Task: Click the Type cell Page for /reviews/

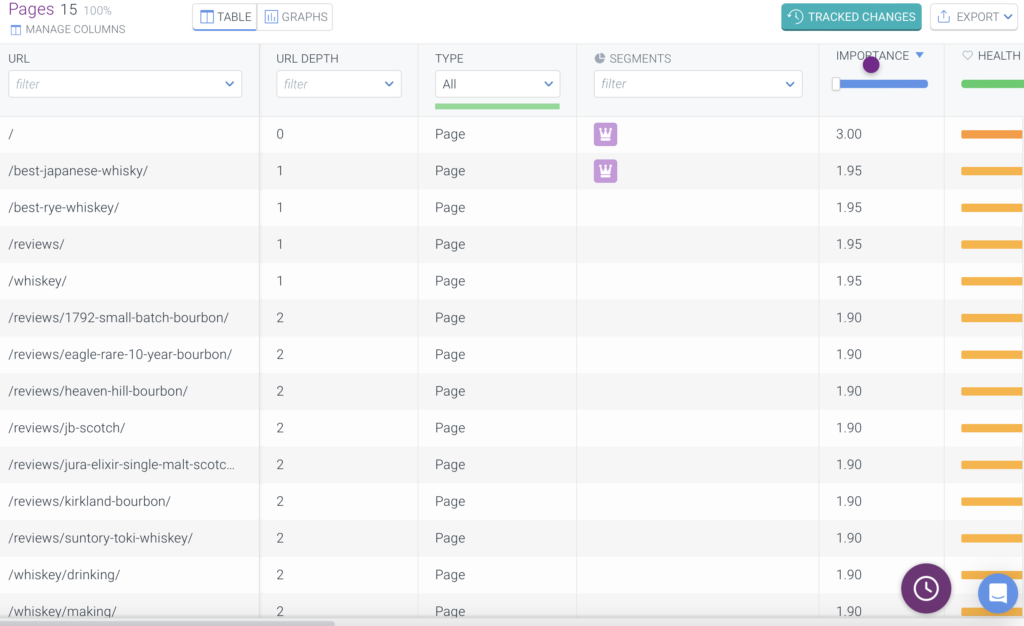Action: (450, 244)
